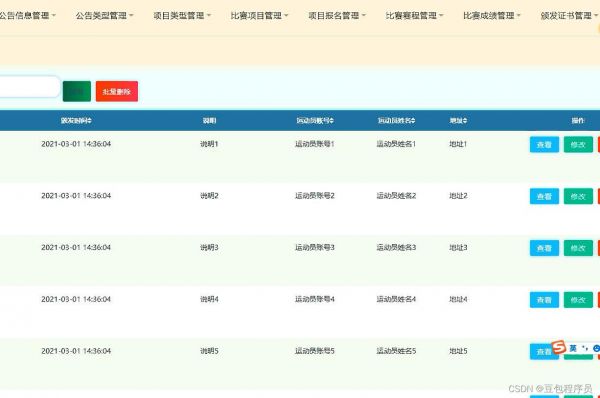Open the 公告信息管理 menu
This screenshot has height=398, width=600.
[28, 16]
